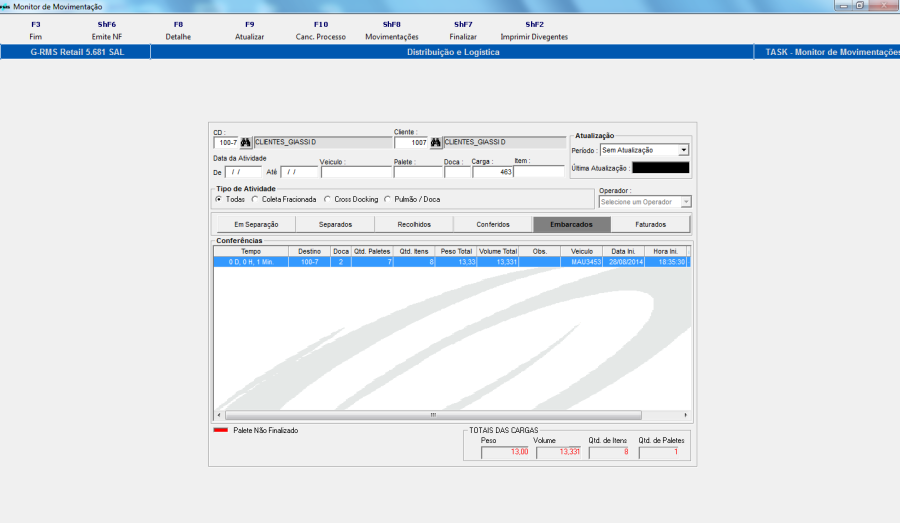The image size is (900, 523).
Task: Click the Até date input field
Action: coord(298,172)
